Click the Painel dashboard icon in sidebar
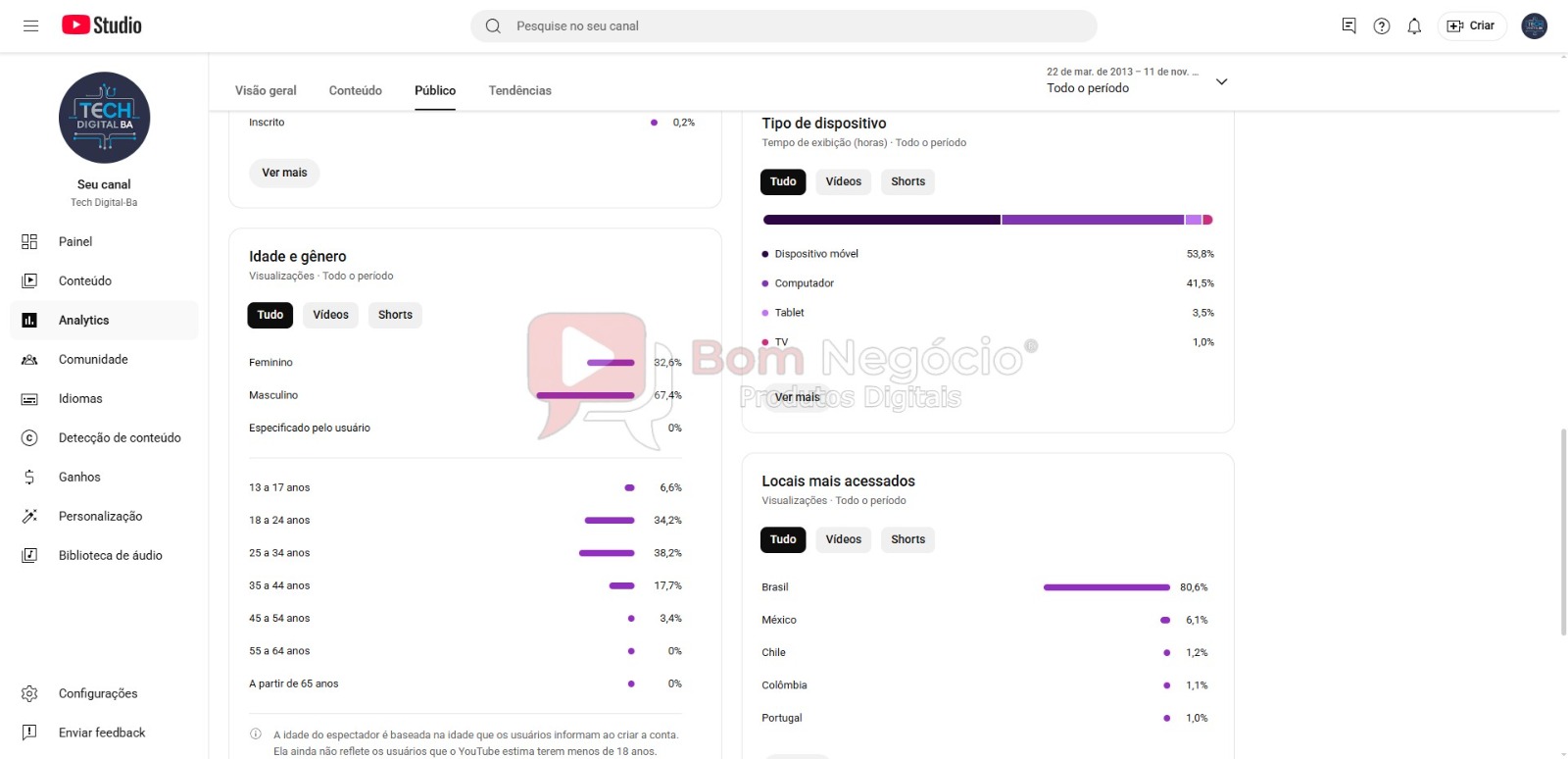The height and width of the screenshot is (759, 1568). click(29, 241)
